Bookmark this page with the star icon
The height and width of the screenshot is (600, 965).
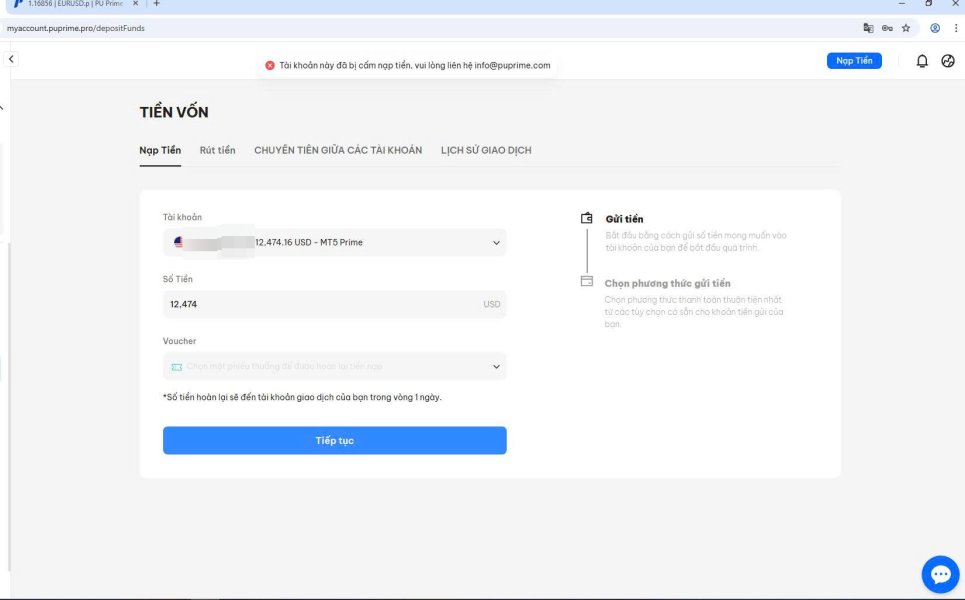[906, 28]
